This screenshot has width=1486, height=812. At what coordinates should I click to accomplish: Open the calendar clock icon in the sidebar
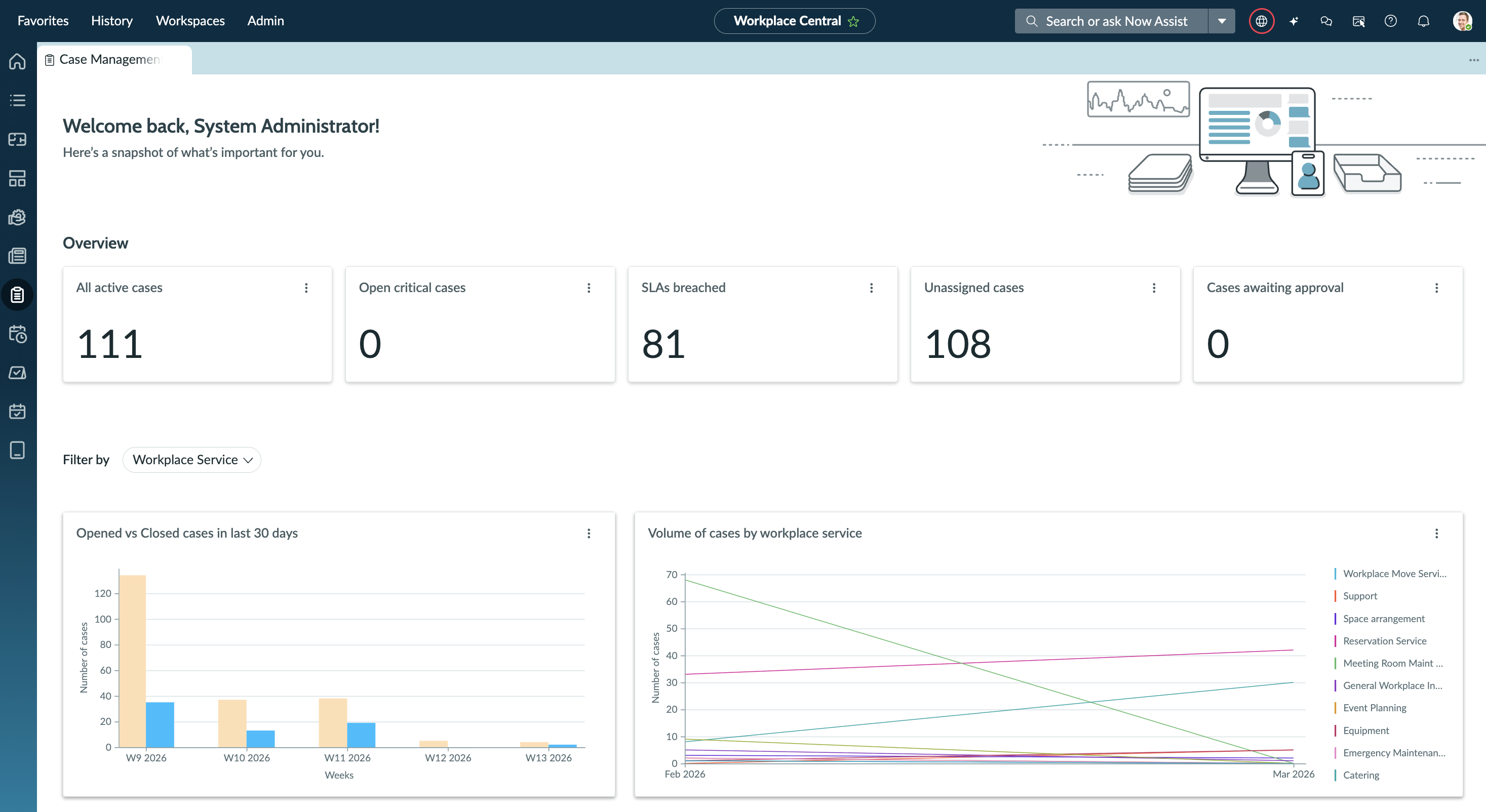pyautogui.click(x=17, y=334)
